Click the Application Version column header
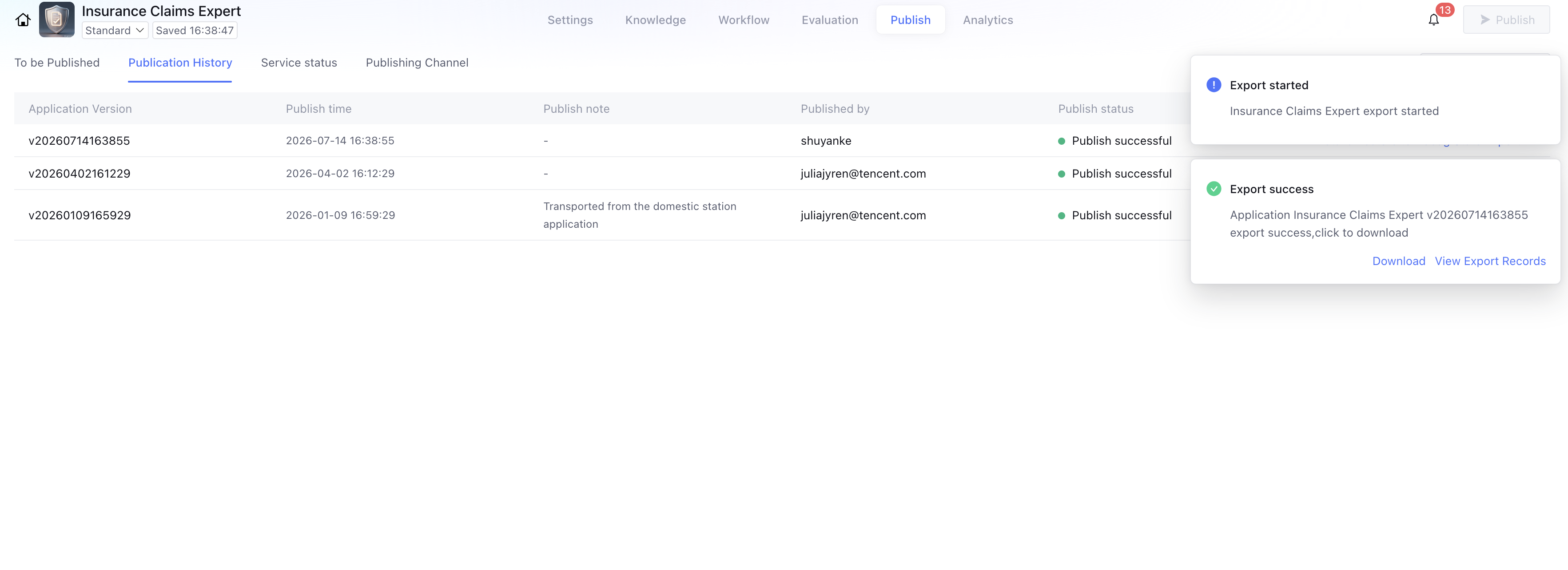This screenshot has height=570, width=1568. pos(80,109)
